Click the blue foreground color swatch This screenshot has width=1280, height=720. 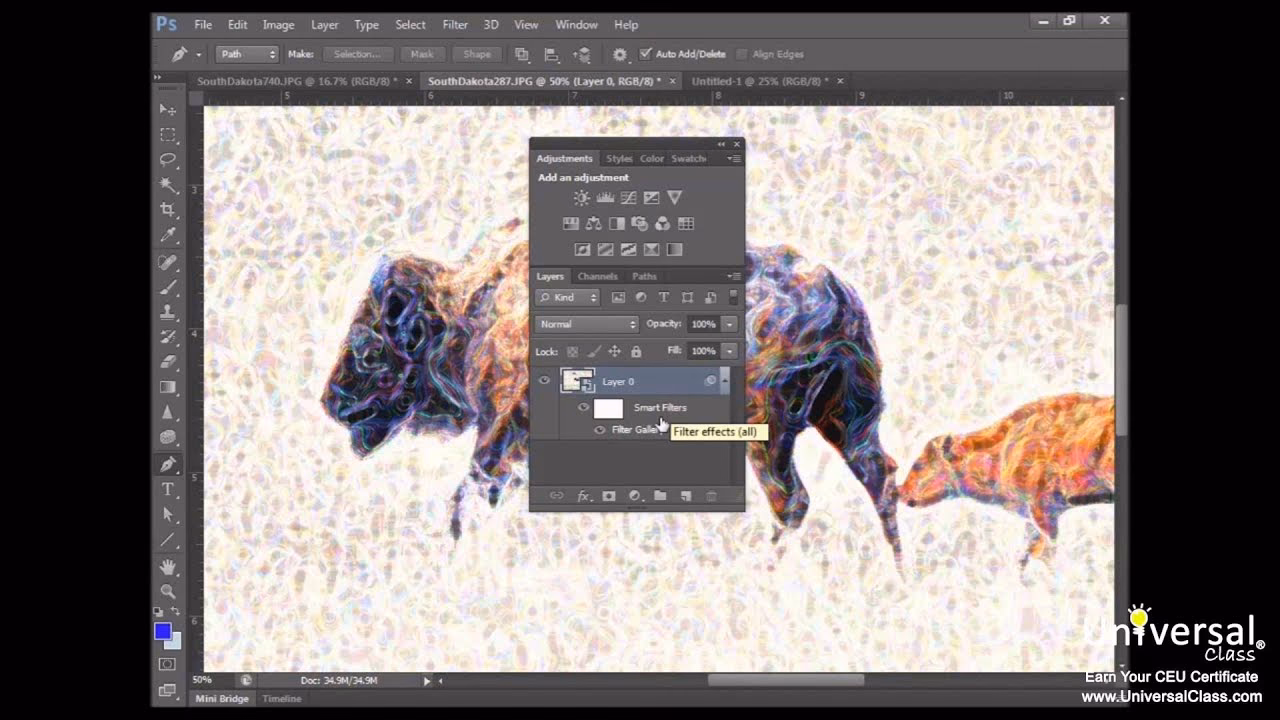(163, 632)
